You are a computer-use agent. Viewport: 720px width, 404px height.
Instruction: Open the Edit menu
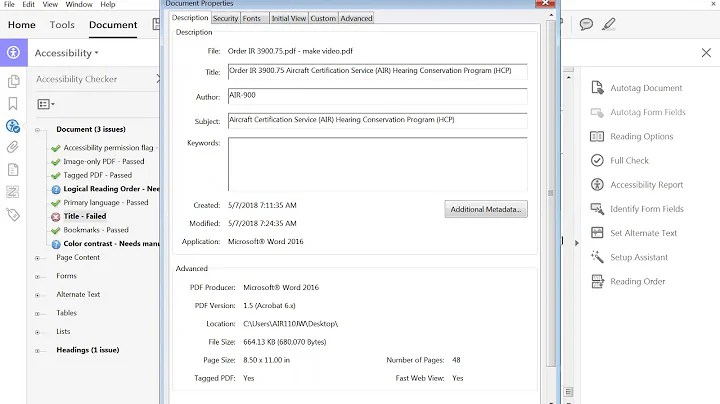tap(28, 4)
